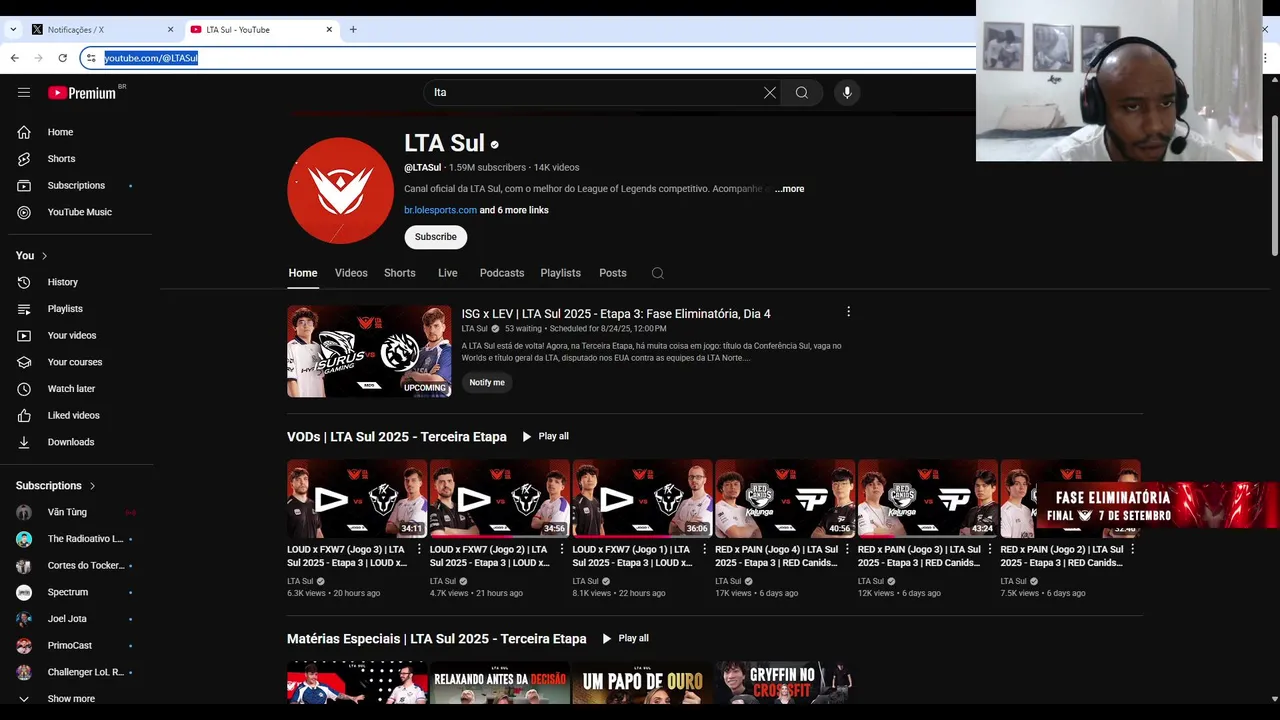Image resolution: width=1280 pixels, height=720 pixels.
Task: Open options menu for RED x PAIN Jogo 4
Action: (x=847, y=549)
